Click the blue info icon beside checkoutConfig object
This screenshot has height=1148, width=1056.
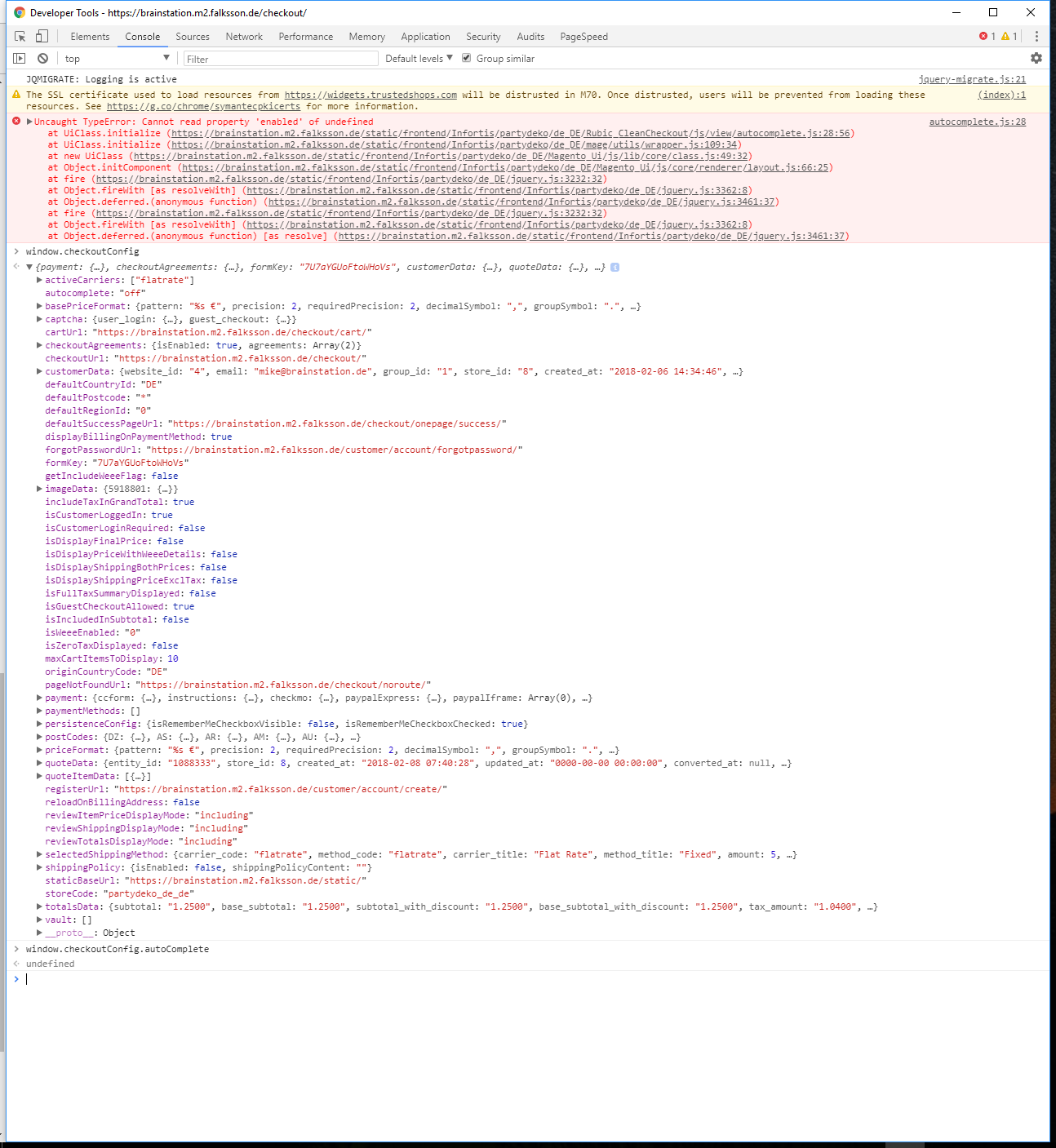tap(615, 267)
